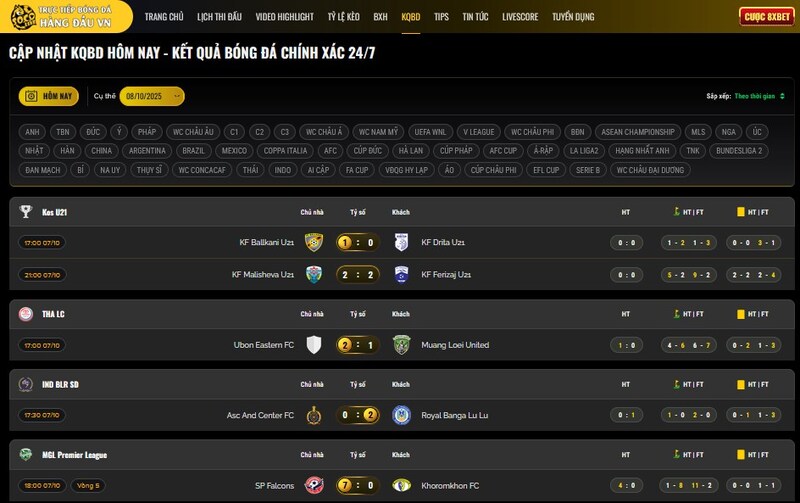
Task: Open the Livescore menu item
Action: pyautogui.click(x=520, y=17)
